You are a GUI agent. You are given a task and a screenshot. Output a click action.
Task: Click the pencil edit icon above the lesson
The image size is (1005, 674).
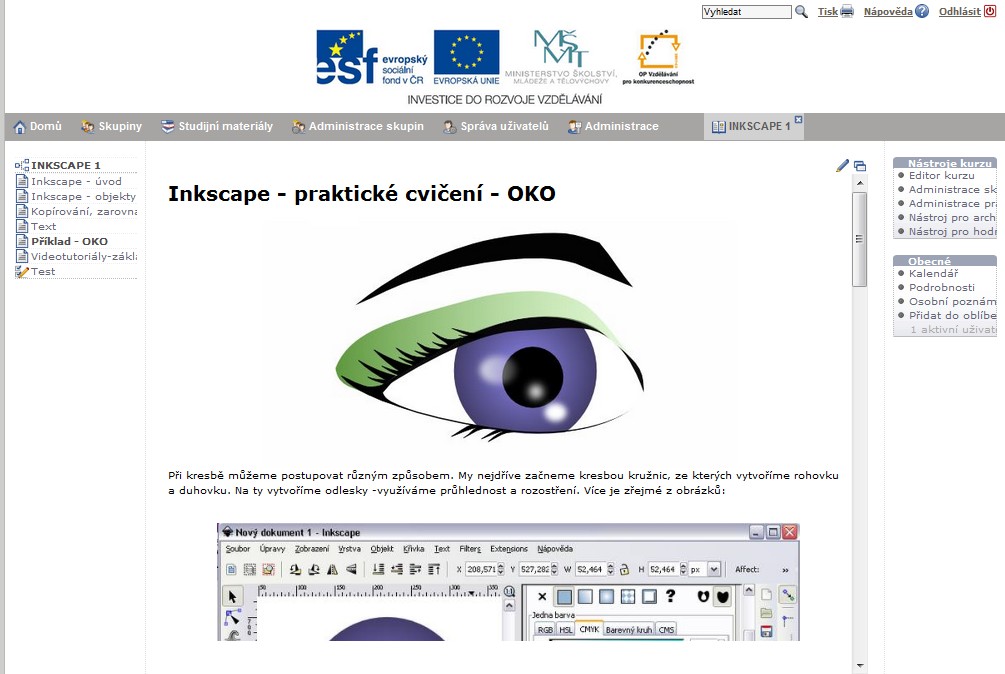(842, 166)
